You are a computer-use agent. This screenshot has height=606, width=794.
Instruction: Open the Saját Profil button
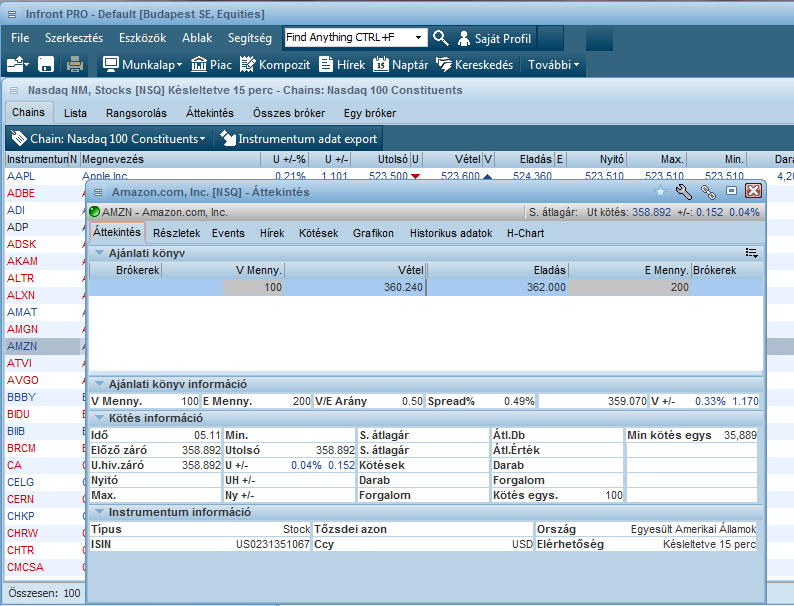tap(494, 38)
